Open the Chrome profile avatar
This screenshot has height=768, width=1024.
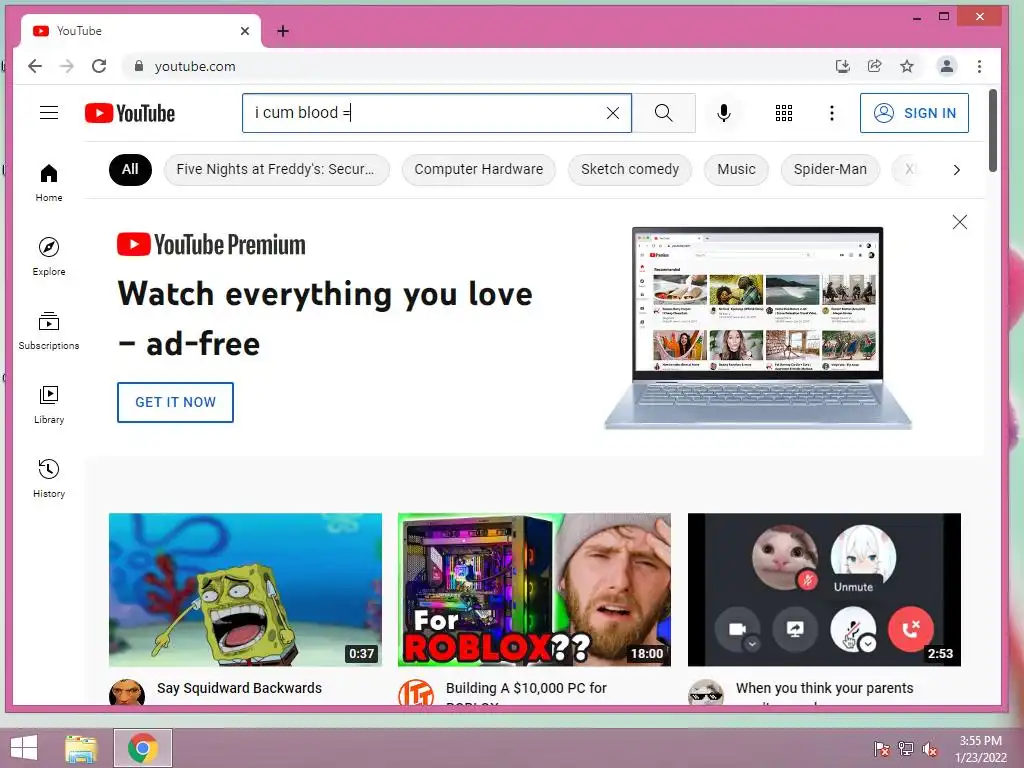click(x=946, y=66)
